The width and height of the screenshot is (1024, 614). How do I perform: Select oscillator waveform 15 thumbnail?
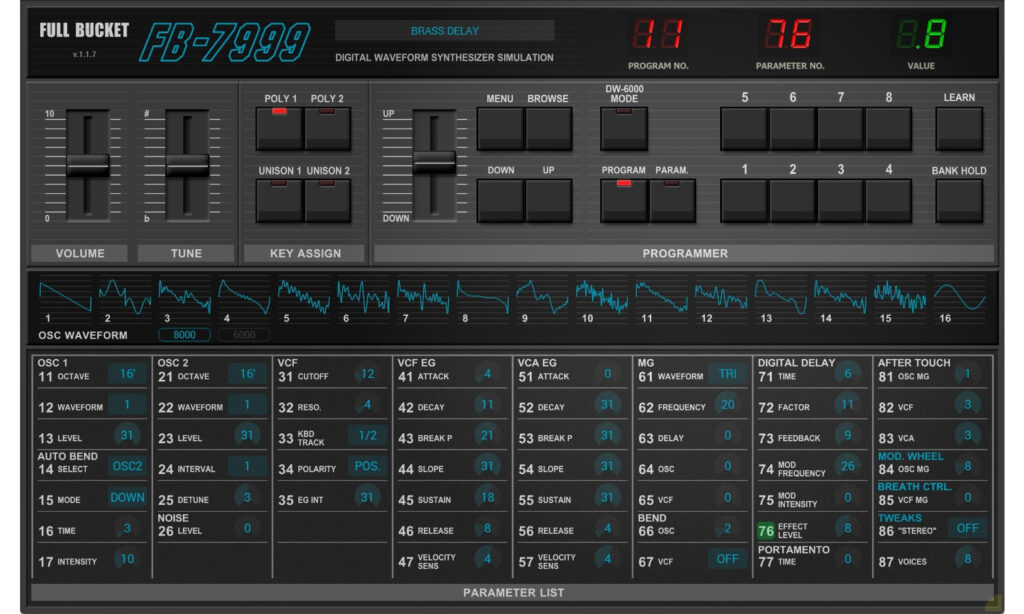click(x=900, y=299)
